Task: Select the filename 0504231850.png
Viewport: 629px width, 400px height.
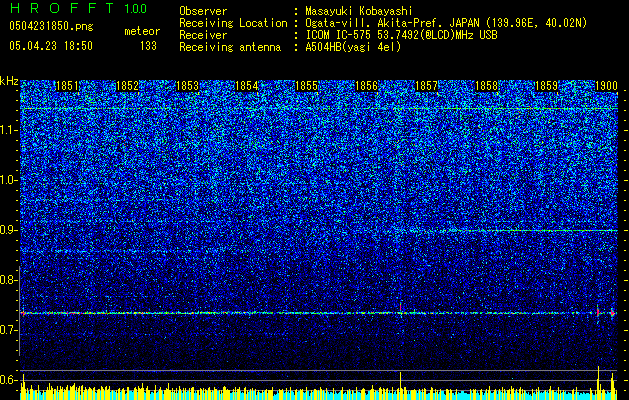Action: [51, 26]
